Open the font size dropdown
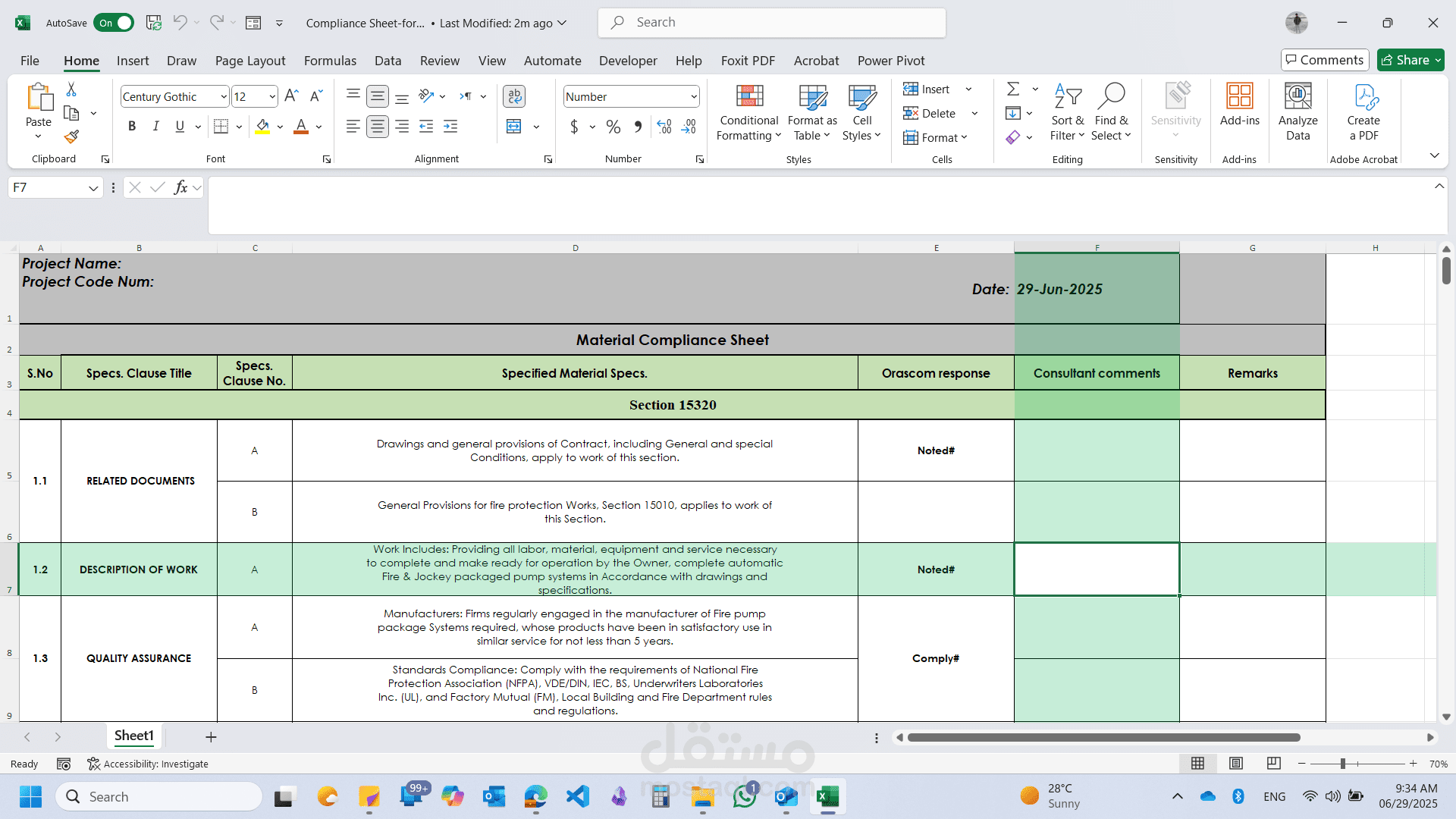Image resolution: width=1456 pixels, height=819 pixels. (x=272, y=96)
